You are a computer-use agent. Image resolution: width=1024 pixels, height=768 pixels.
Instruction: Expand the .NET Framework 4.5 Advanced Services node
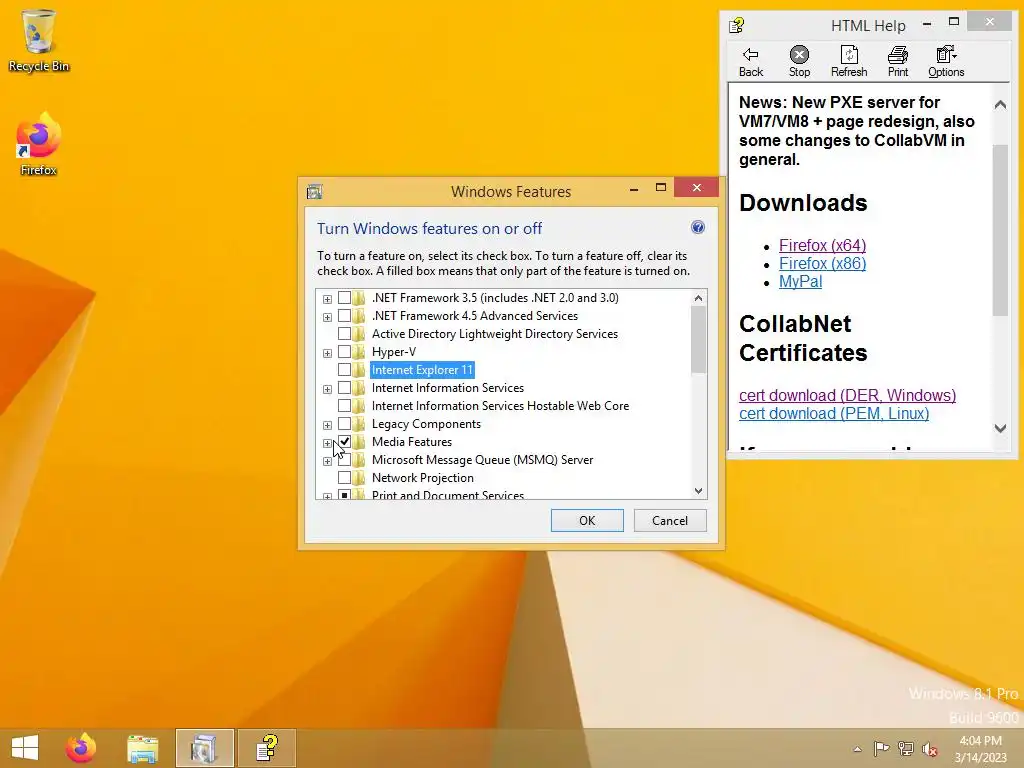(x=327, y=317)
